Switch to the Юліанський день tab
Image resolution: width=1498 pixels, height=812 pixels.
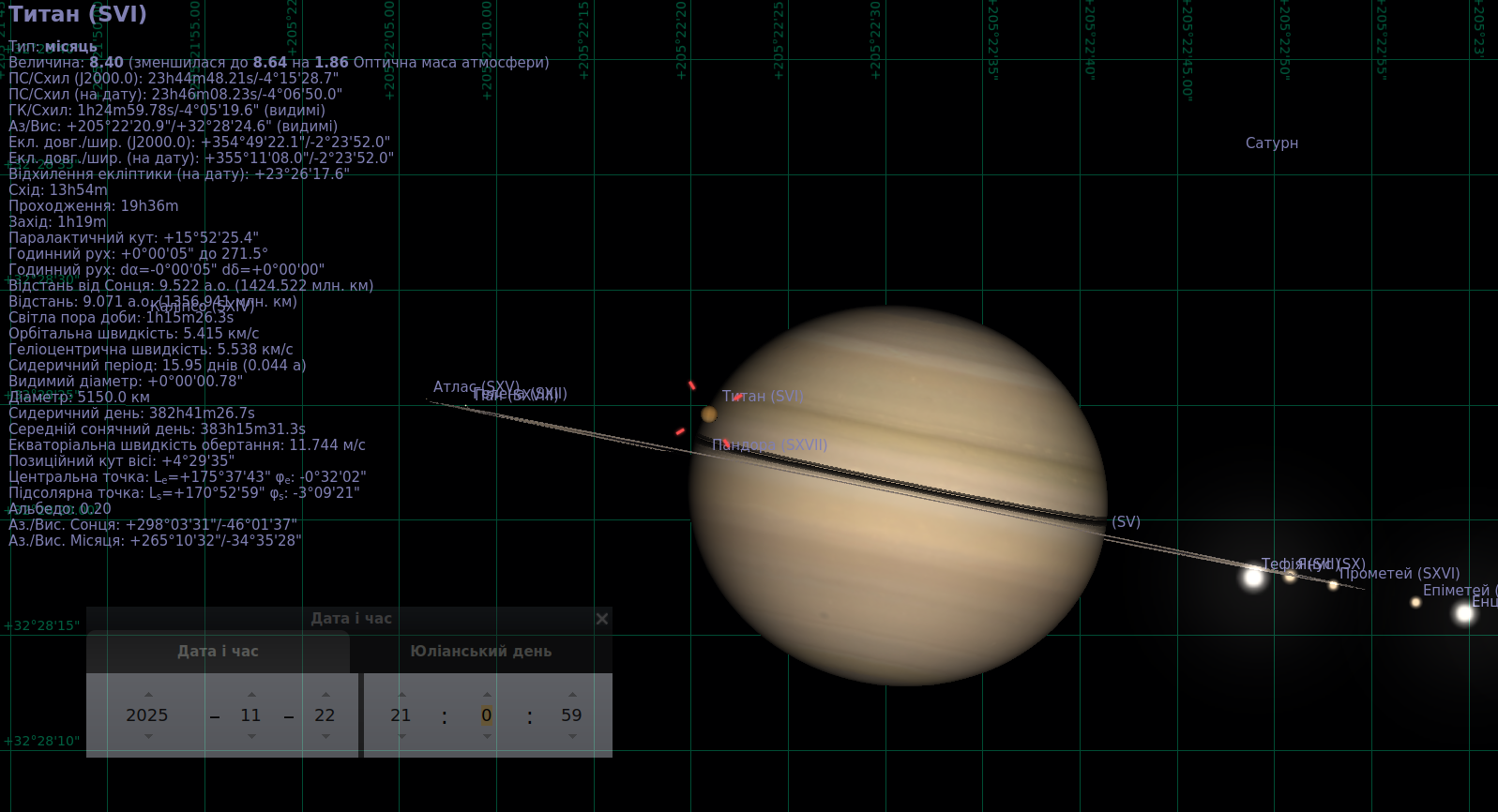pyautogui.click(x=481, y=651)
